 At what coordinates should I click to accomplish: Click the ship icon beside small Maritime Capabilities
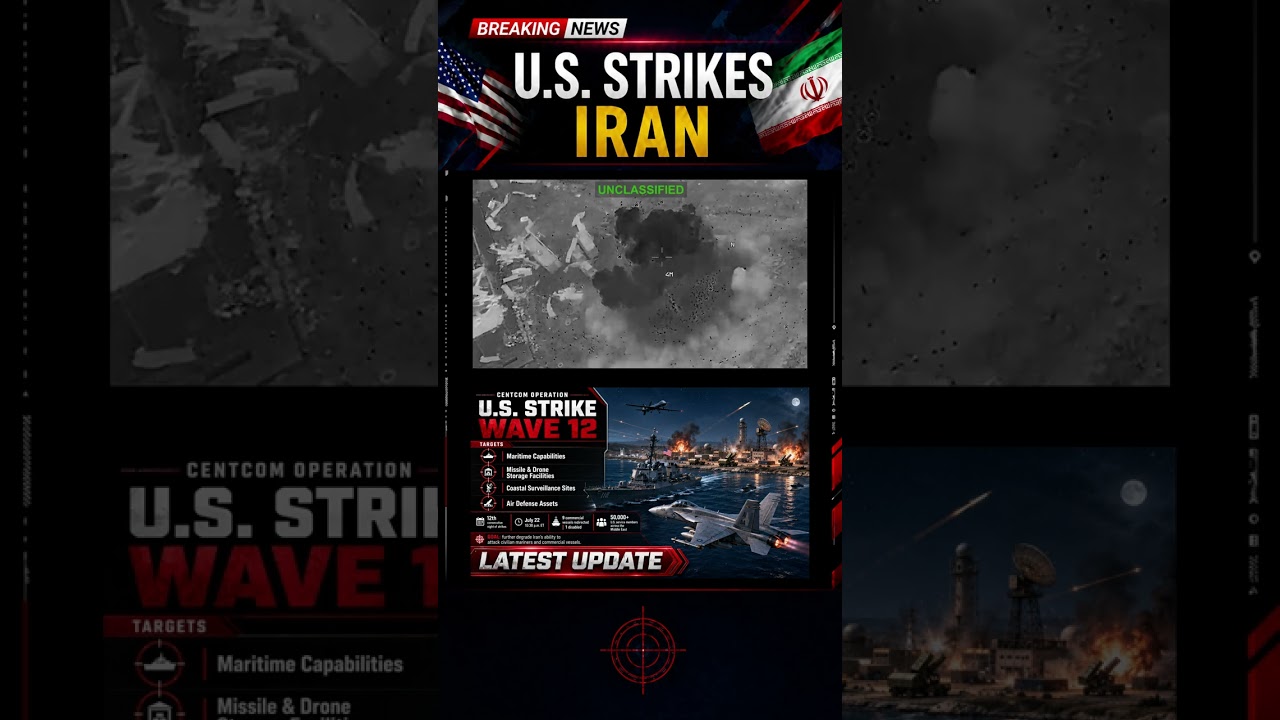click(489, 456)
